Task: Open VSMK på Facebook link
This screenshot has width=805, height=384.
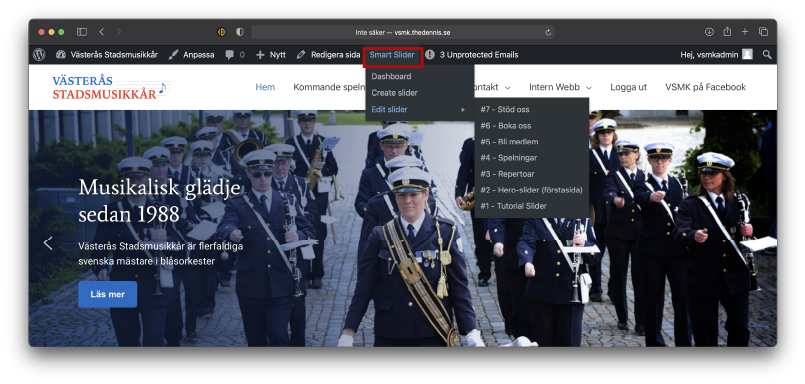Action: pos(705,87)
